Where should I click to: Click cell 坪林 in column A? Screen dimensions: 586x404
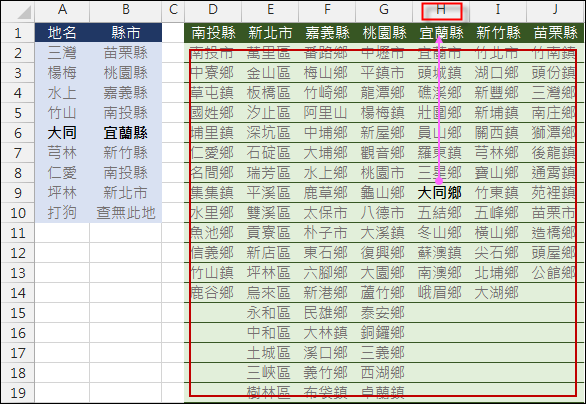62,193
